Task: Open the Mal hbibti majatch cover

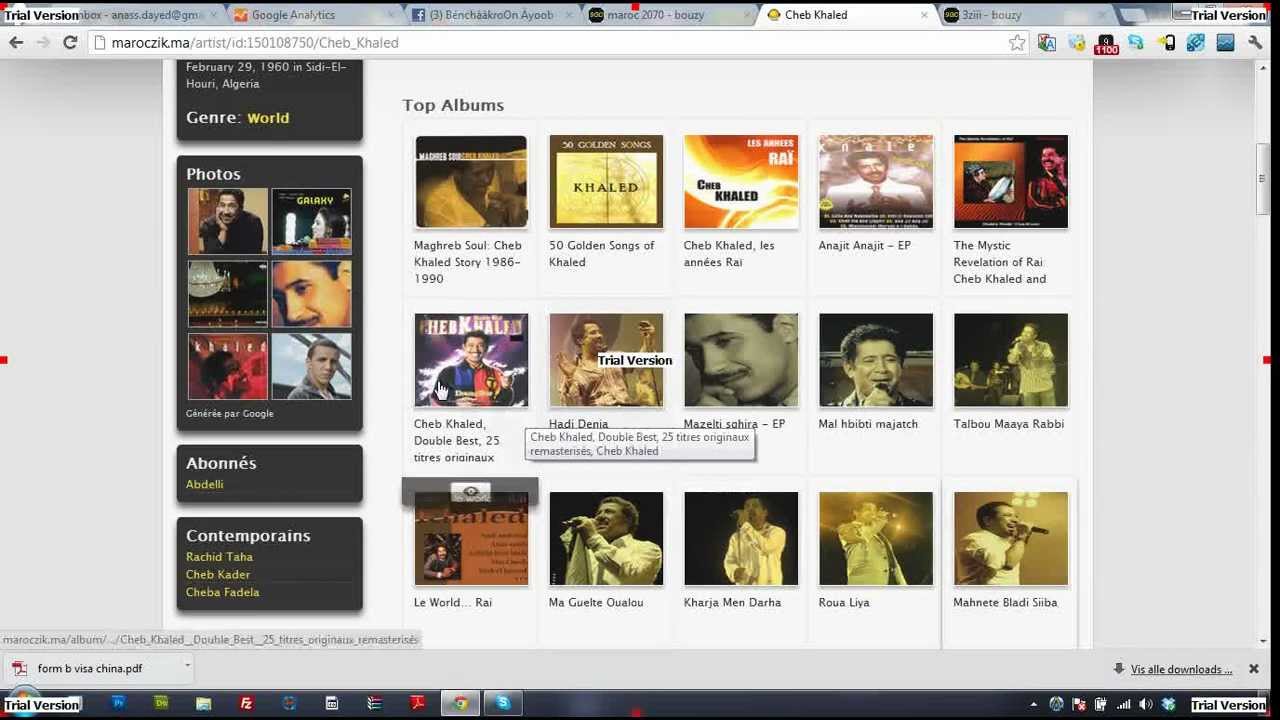Action: pyautogui.click(x=876, y=360)
